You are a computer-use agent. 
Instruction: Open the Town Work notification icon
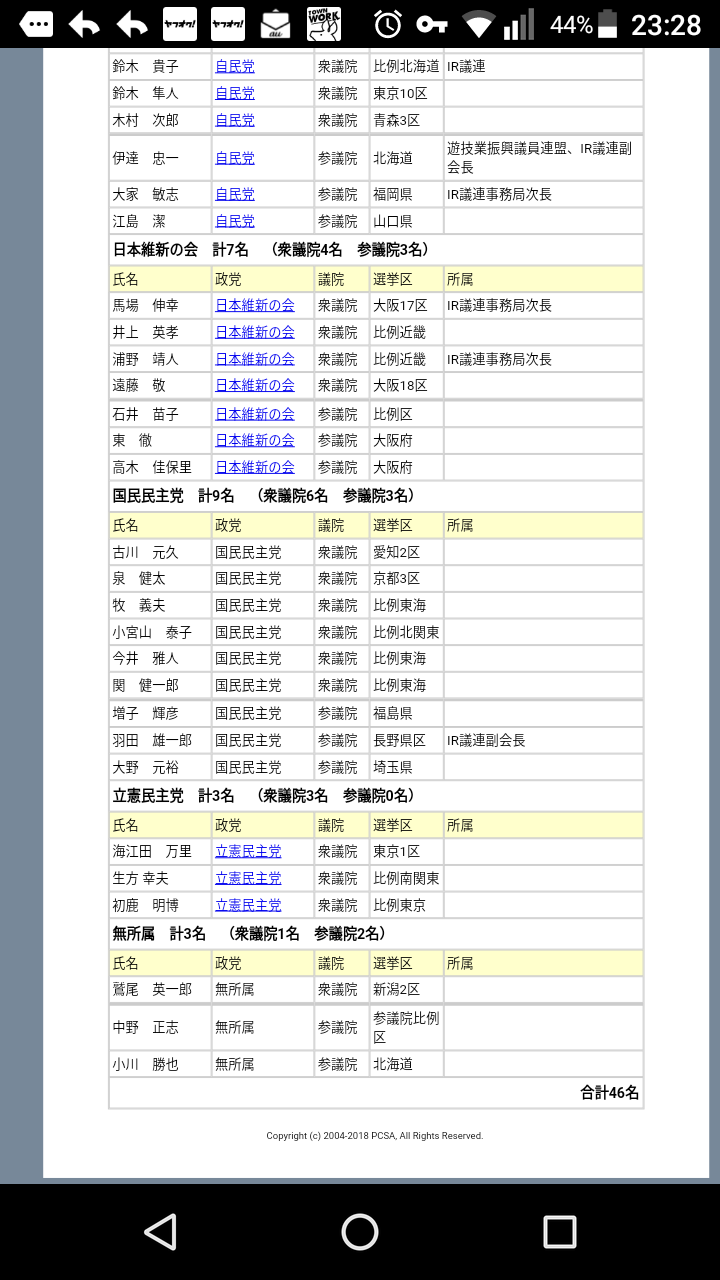[323, 24]
